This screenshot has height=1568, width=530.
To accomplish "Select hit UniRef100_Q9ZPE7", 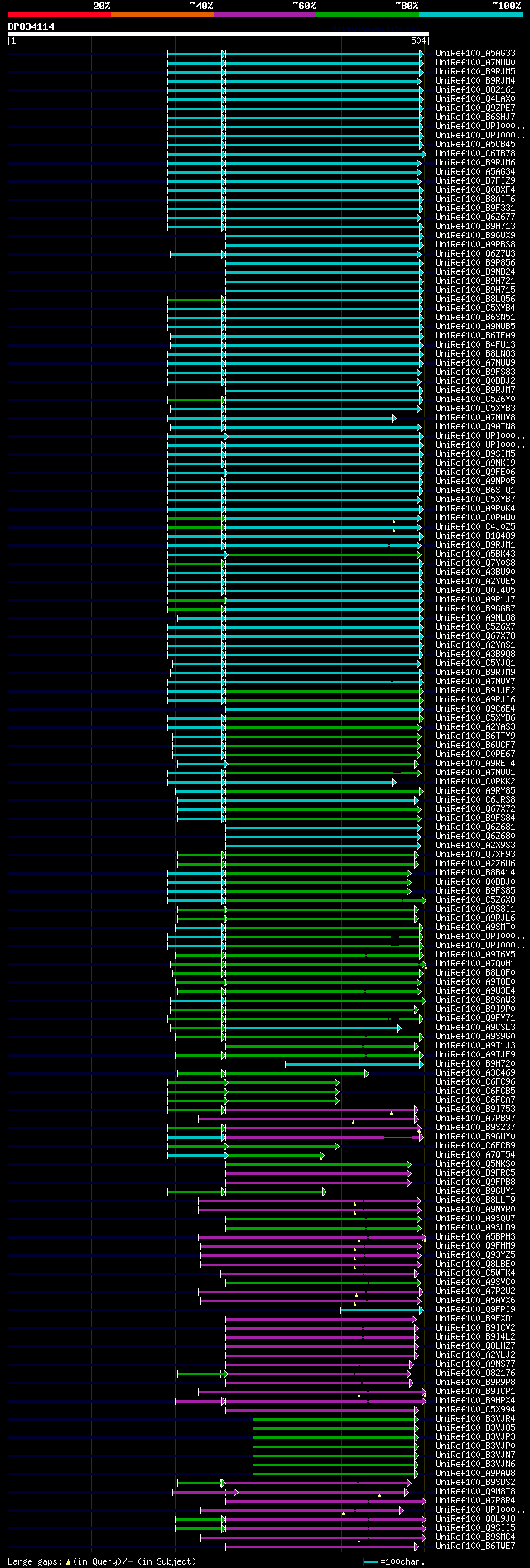I will (475, 108).
